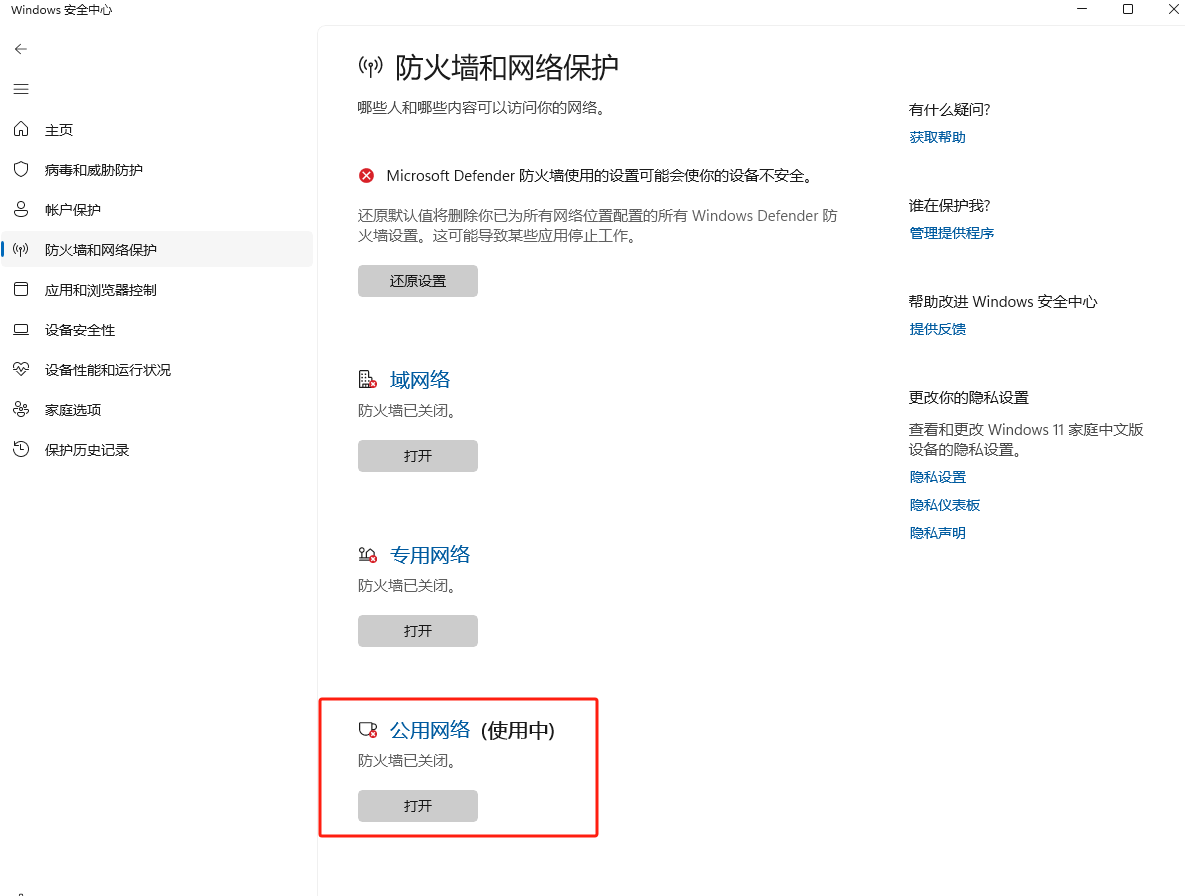Click the history clock icon for 保护历史记录
1185x896 pixels.
click(x=21, y=450)
